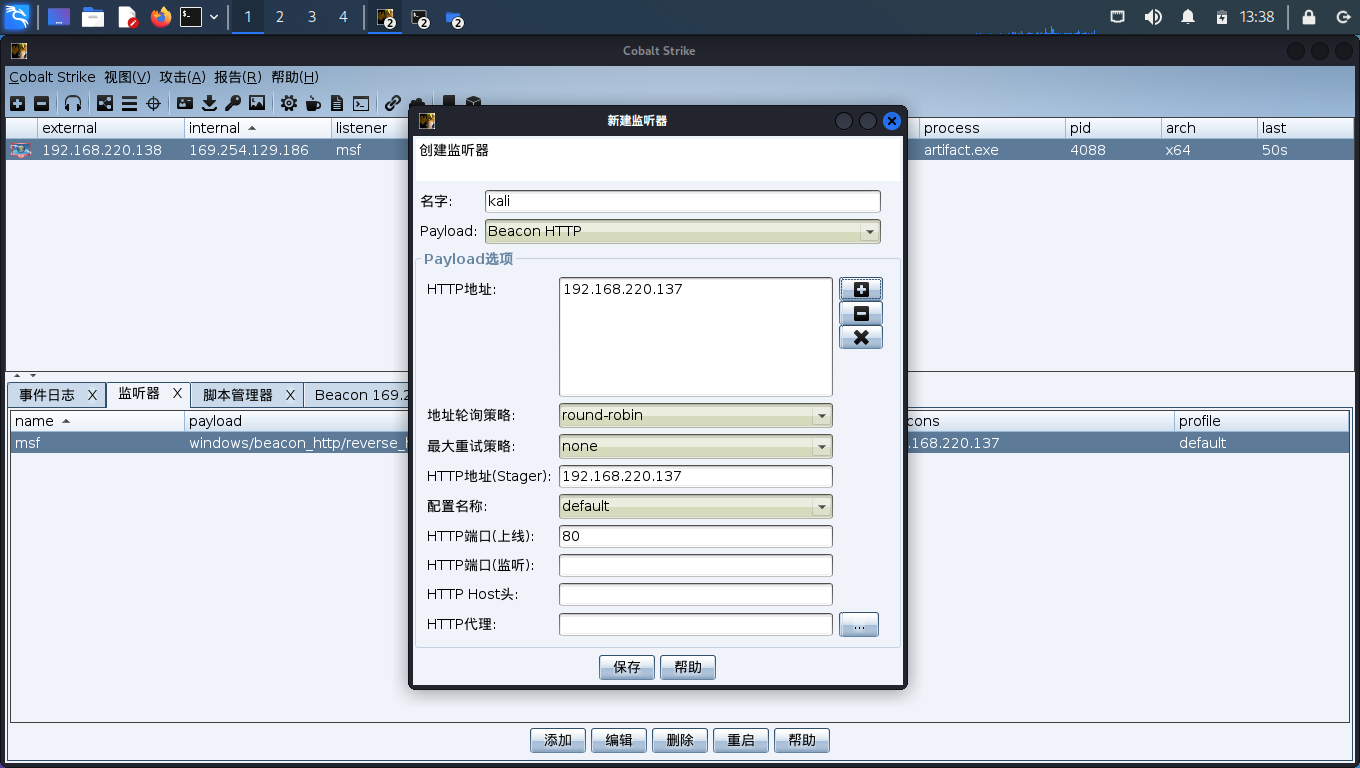Image resolution: width=1360 pixels, height=768 pixels.
Task: Switch to workspace 2 in panel
Action: [x=279, y=16]
